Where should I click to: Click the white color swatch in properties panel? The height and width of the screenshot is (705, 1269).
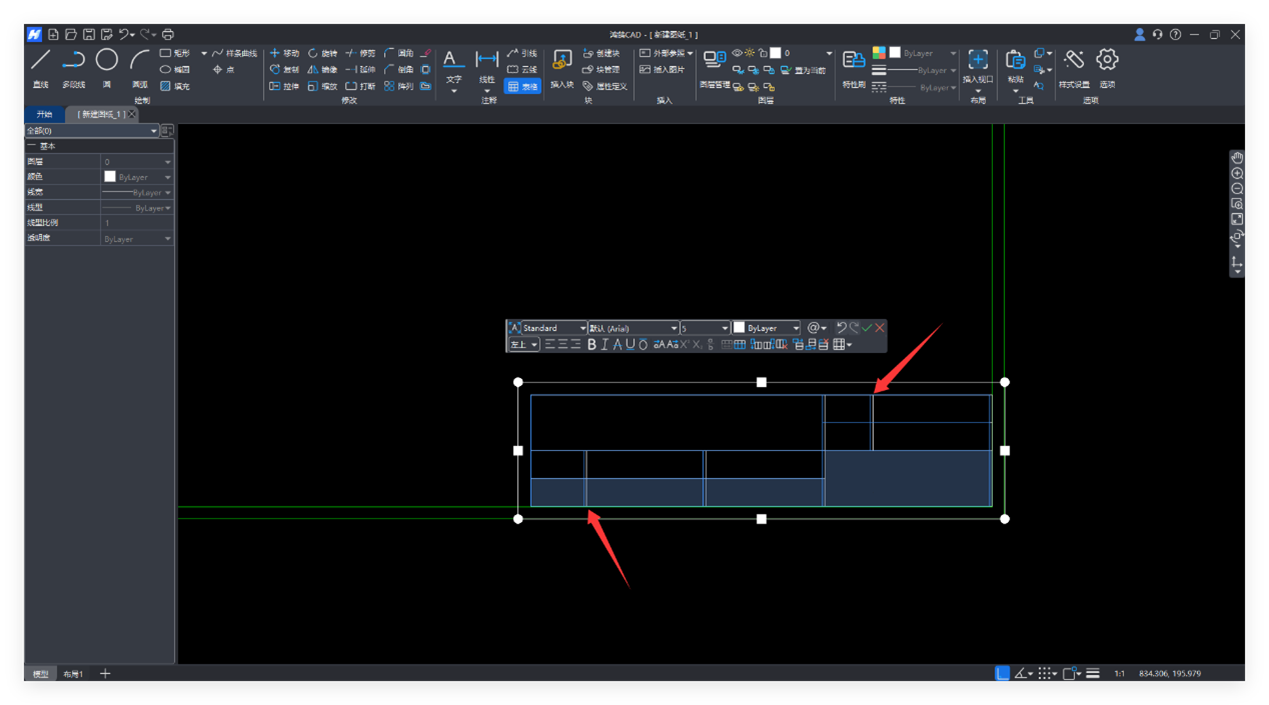pyautogui.click(x=110, y=177)
